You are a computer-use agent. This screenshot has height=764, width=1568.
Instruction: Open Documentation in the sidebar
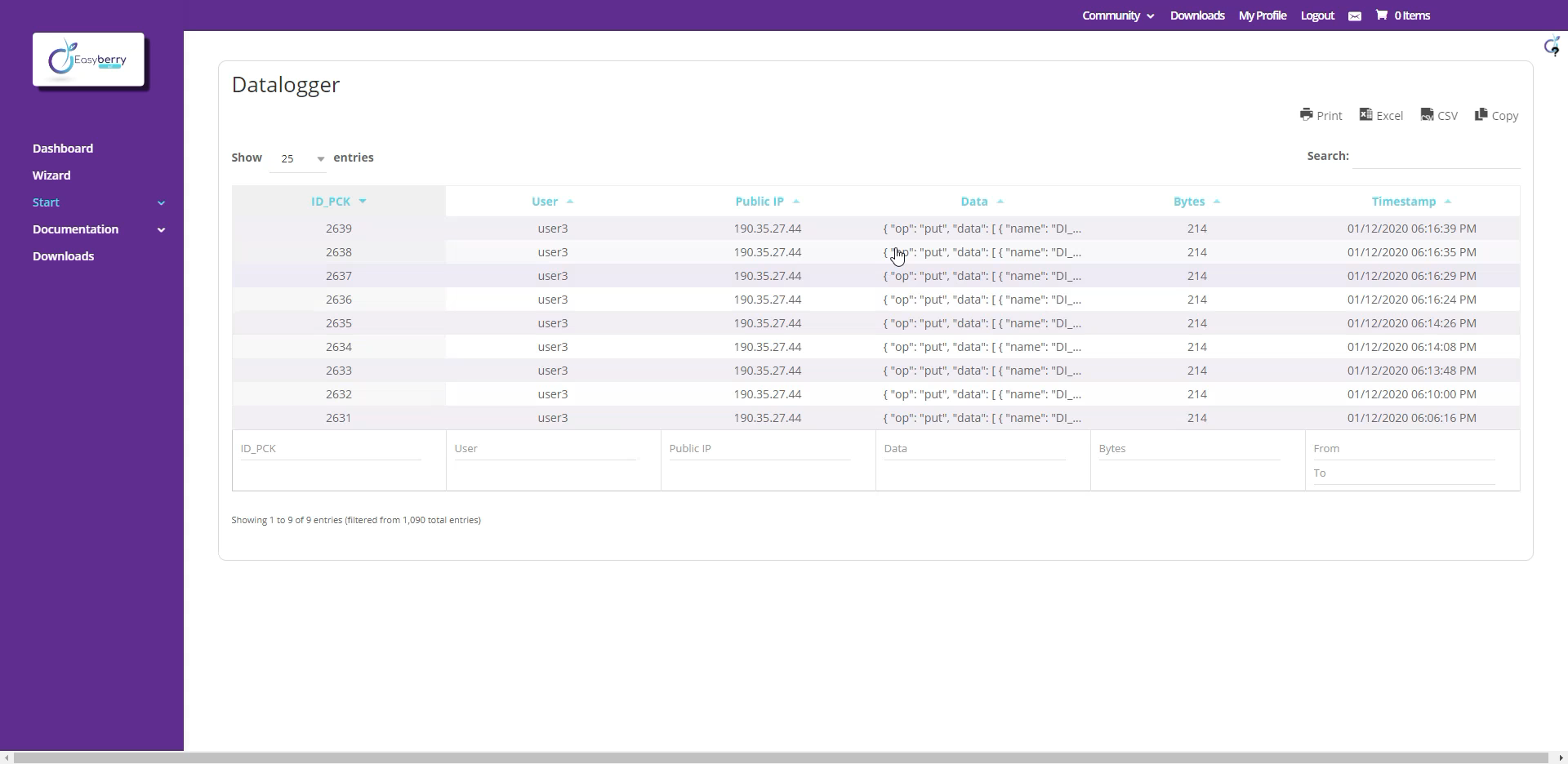coord(75,229)
